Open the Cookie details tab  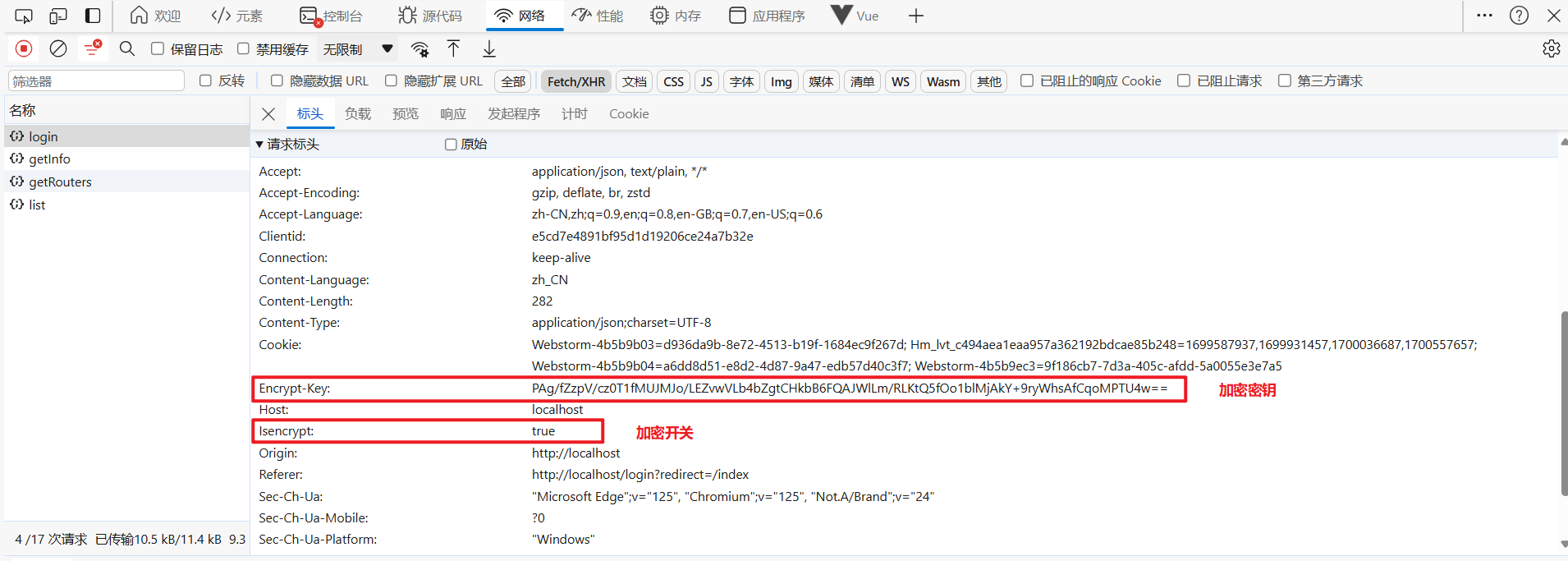click(629, 114)
